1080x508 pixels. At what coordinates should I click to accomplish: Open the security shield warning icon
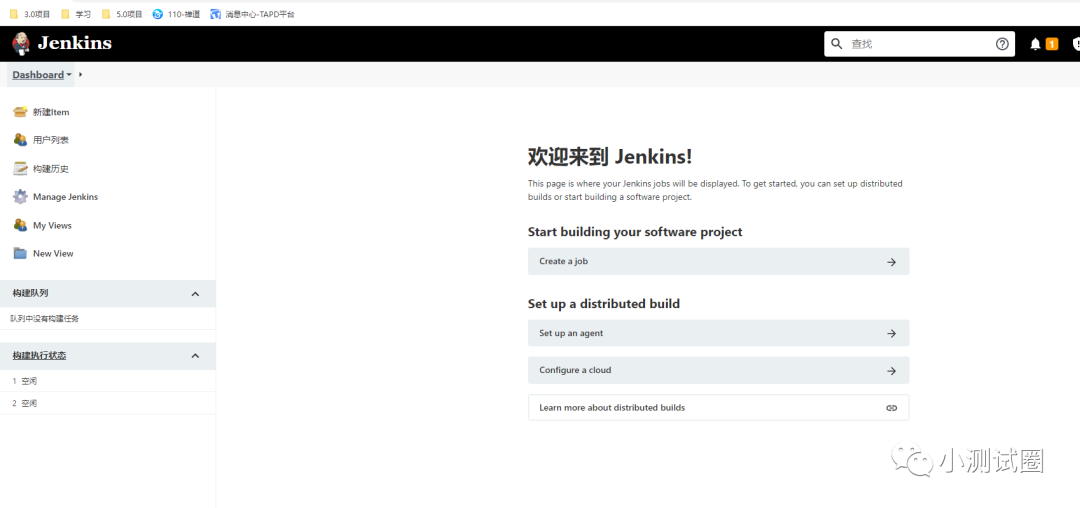pos(1076,44)
